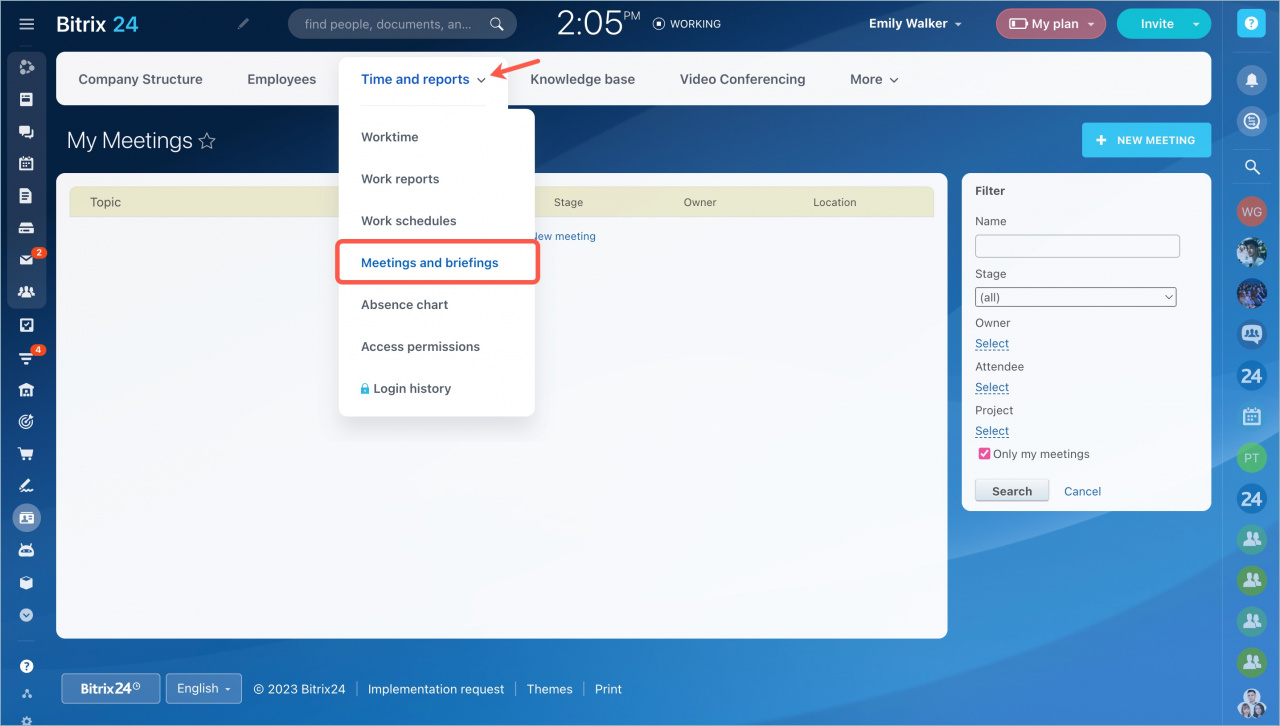Uncheck Only my meetings checkbox

pyautogui.click(x=984, y=454)
